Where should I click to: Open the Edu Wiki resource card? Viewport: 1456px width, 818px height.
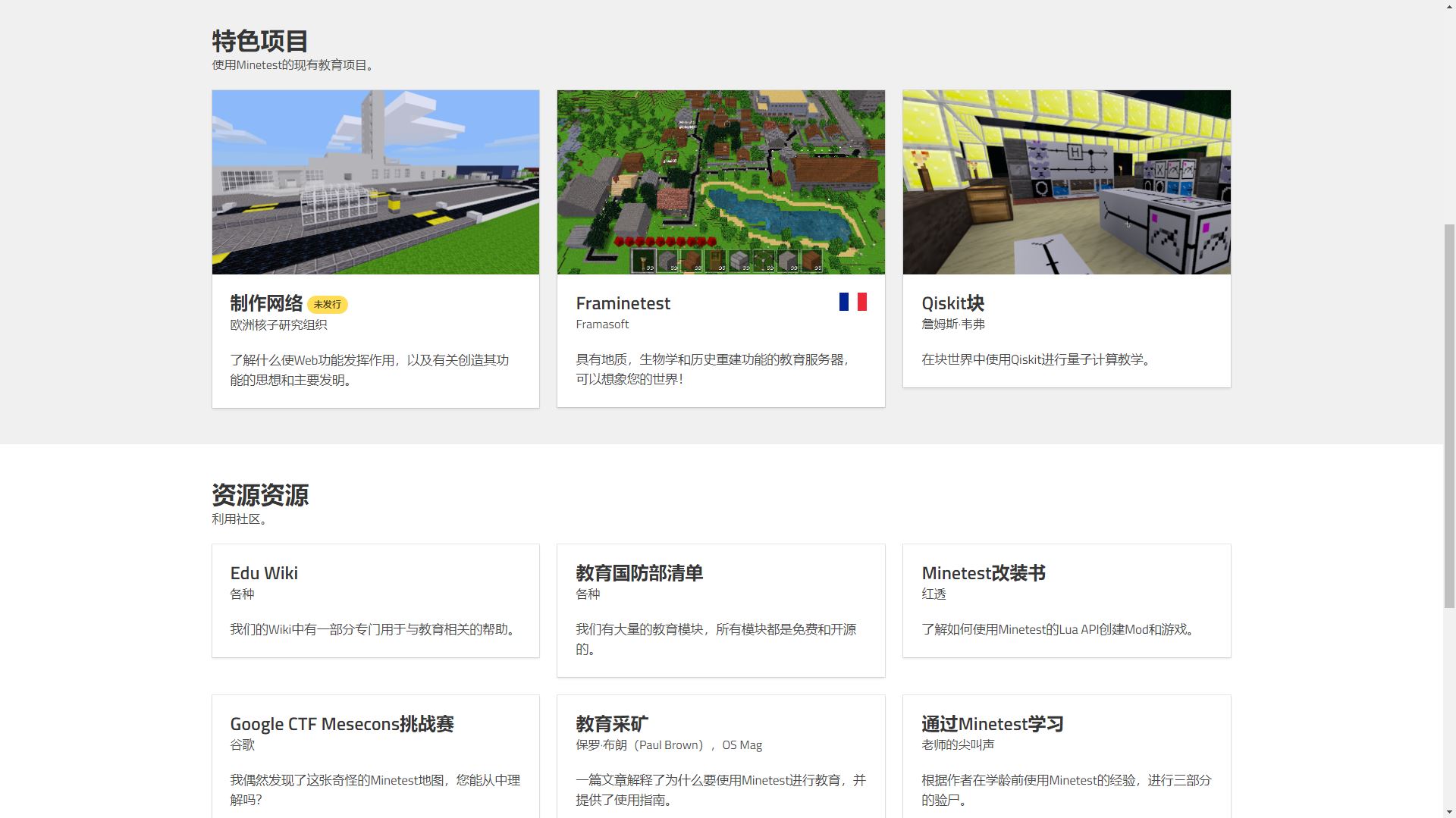pyautogui.click(x=375, y=600)
